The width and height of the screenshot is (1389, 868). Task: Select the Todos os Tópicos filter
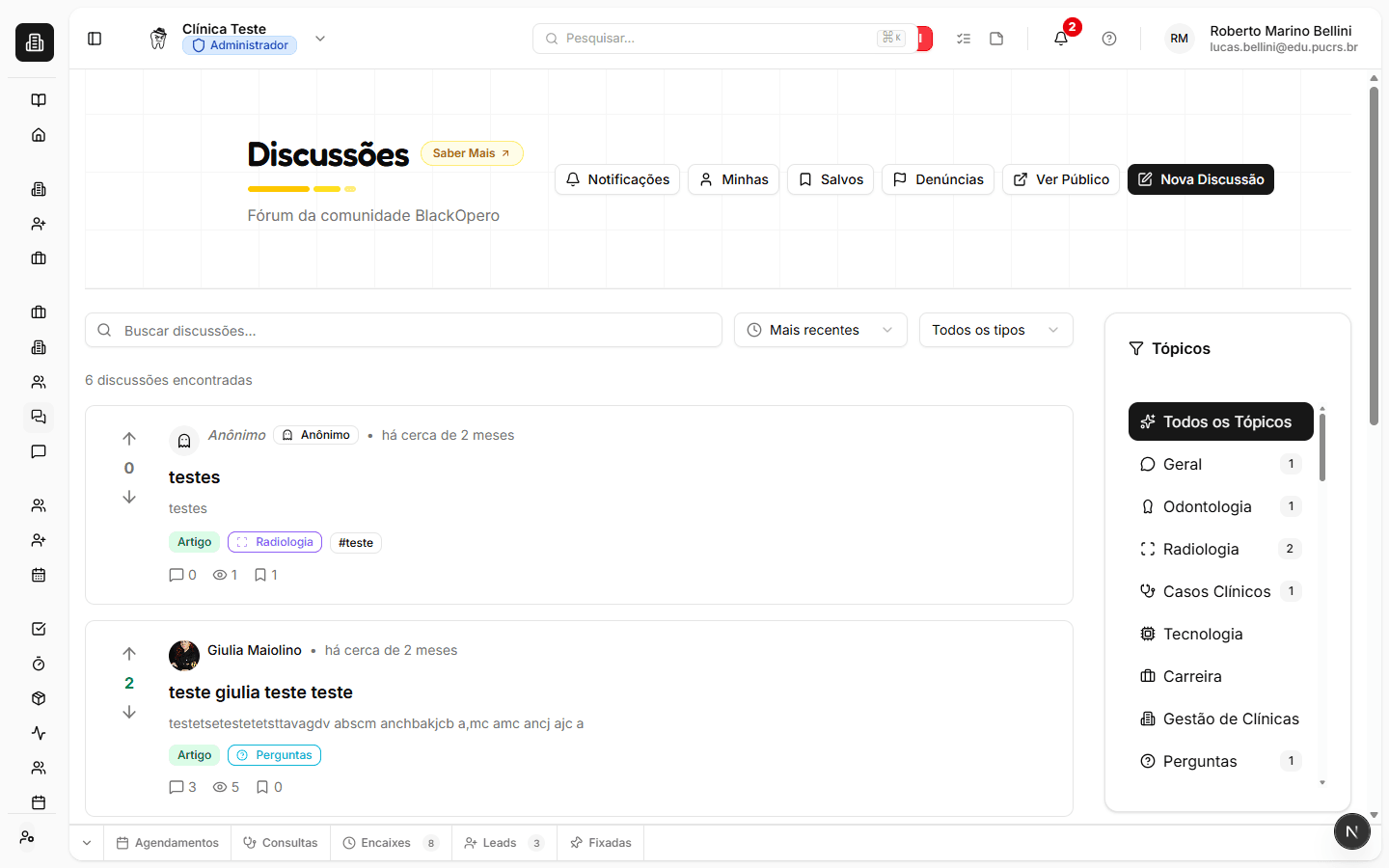(x=1220, y=421)
